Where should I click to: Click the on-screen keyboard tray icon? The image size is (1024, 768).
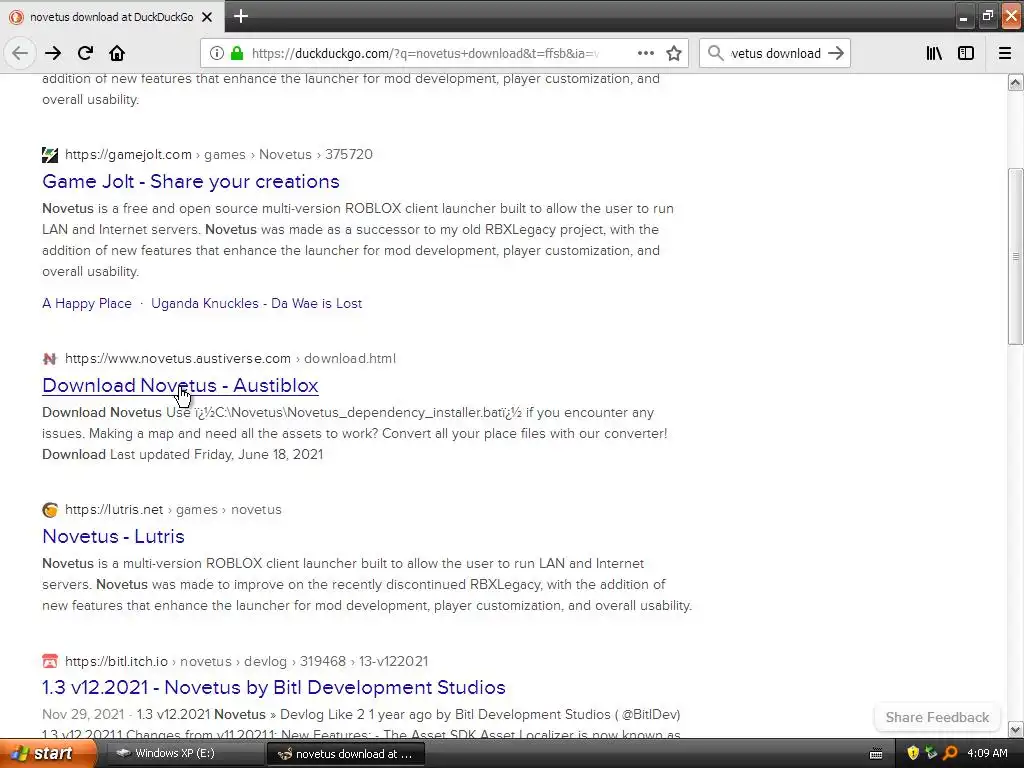point(876,754)
